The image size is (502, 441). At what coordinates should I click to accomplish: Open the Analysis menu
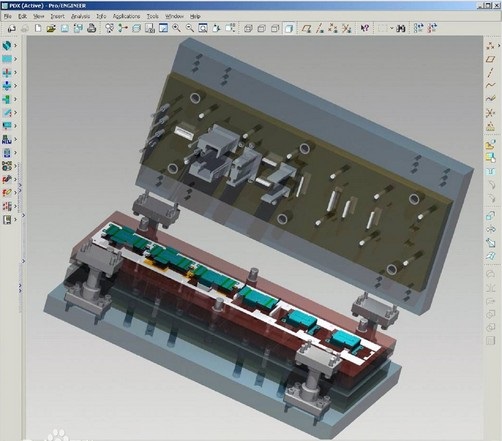(80, 16)
